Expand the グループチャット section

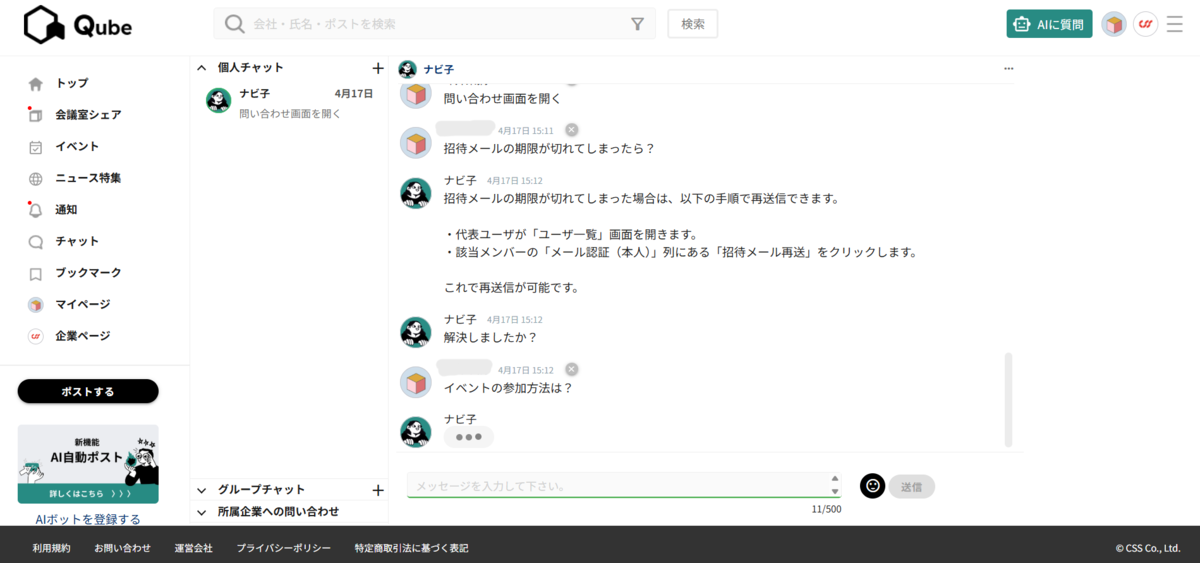tap(202, 490)
